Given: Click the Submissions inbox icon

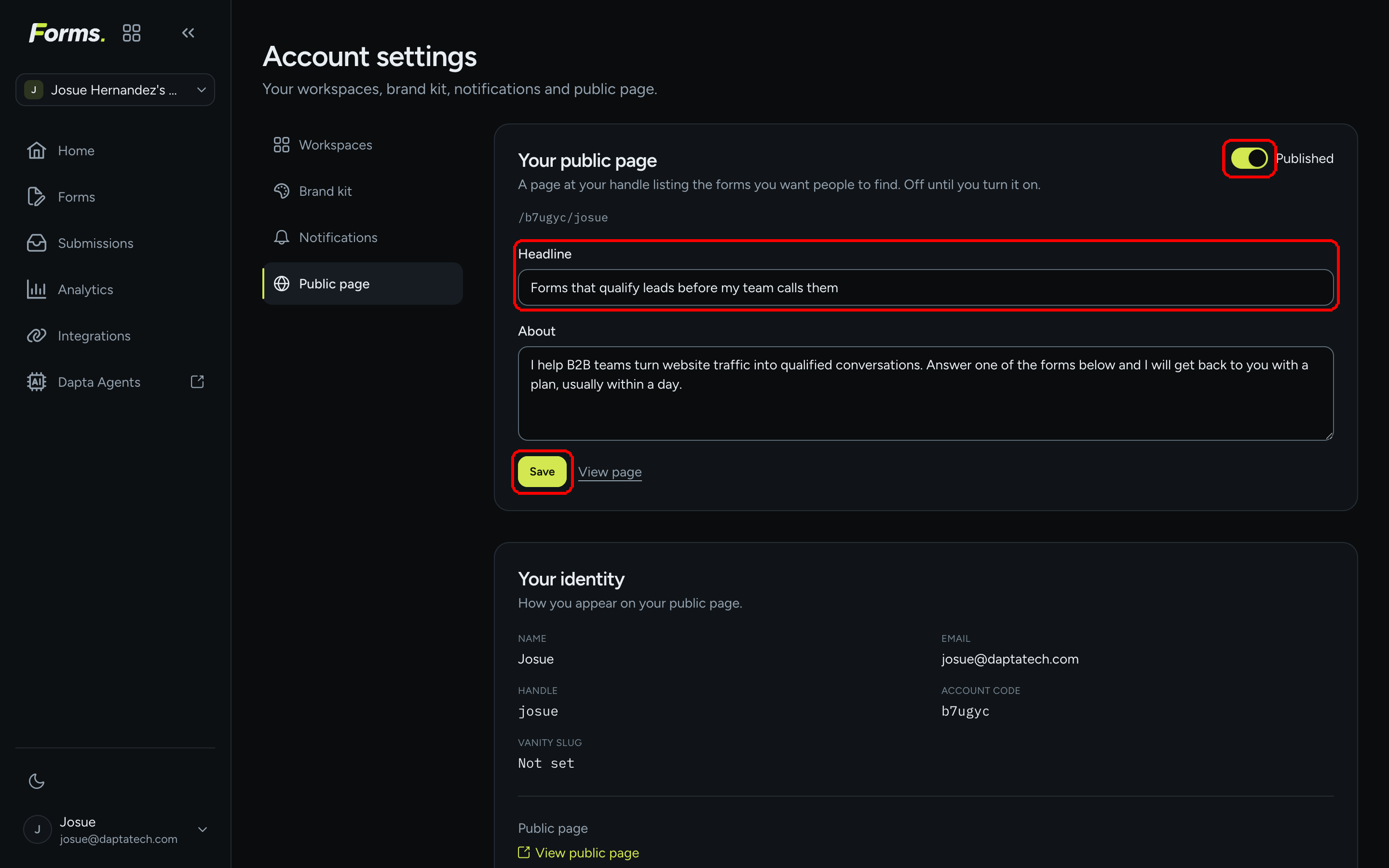Looking at the screenshot, I should (x=37, y=243).
